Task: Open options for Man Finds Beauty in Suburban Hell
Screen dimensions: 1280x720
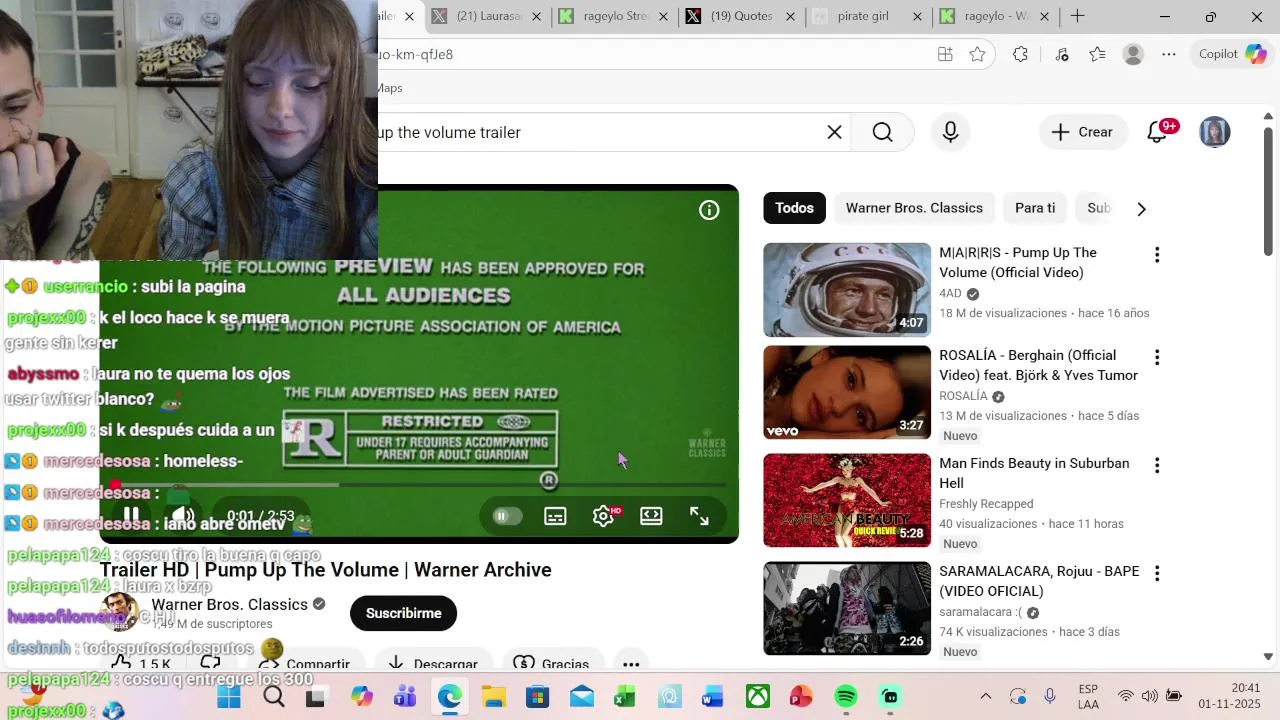Action: point(1157,465)
